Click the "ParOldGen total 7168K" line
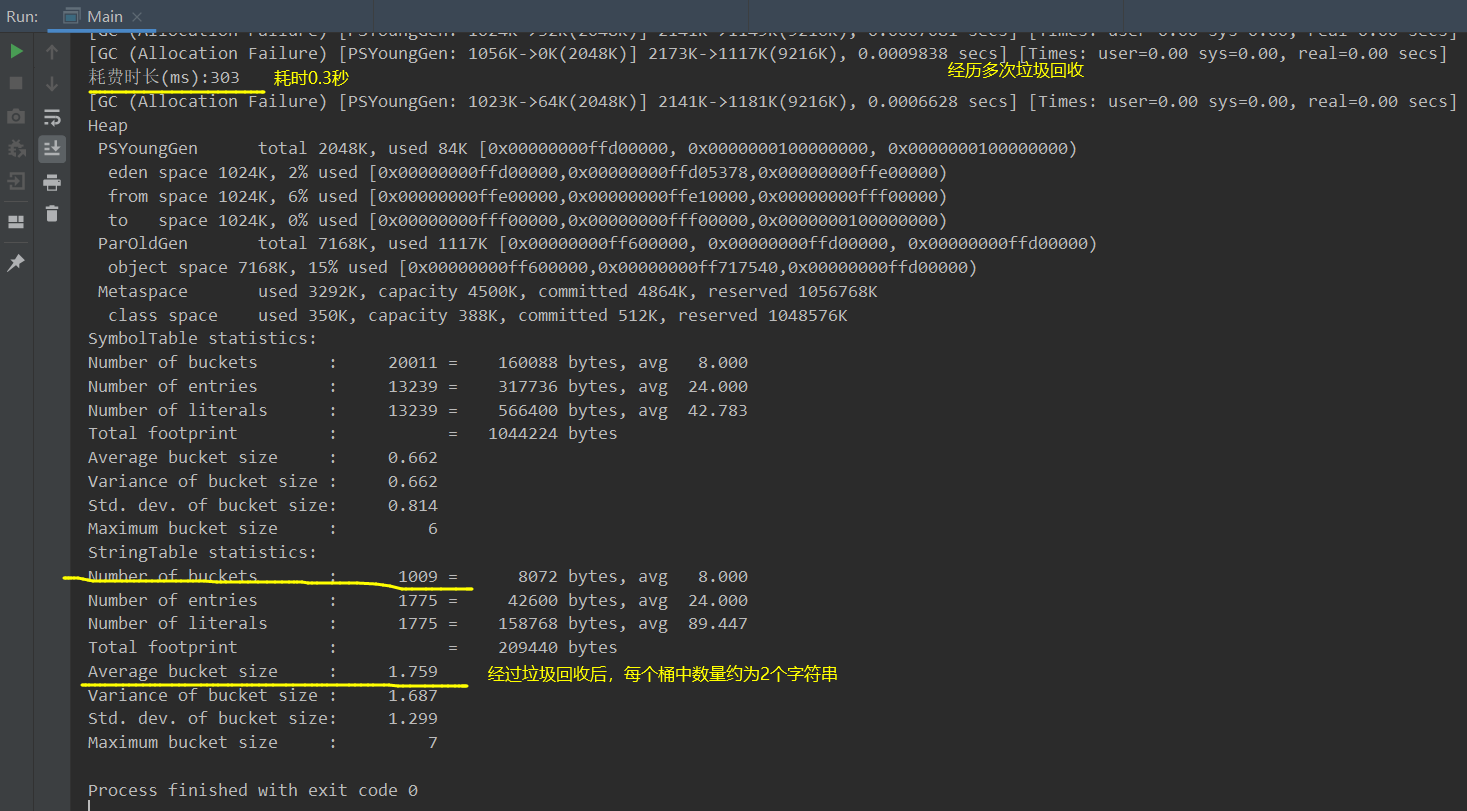 (597, 243)
